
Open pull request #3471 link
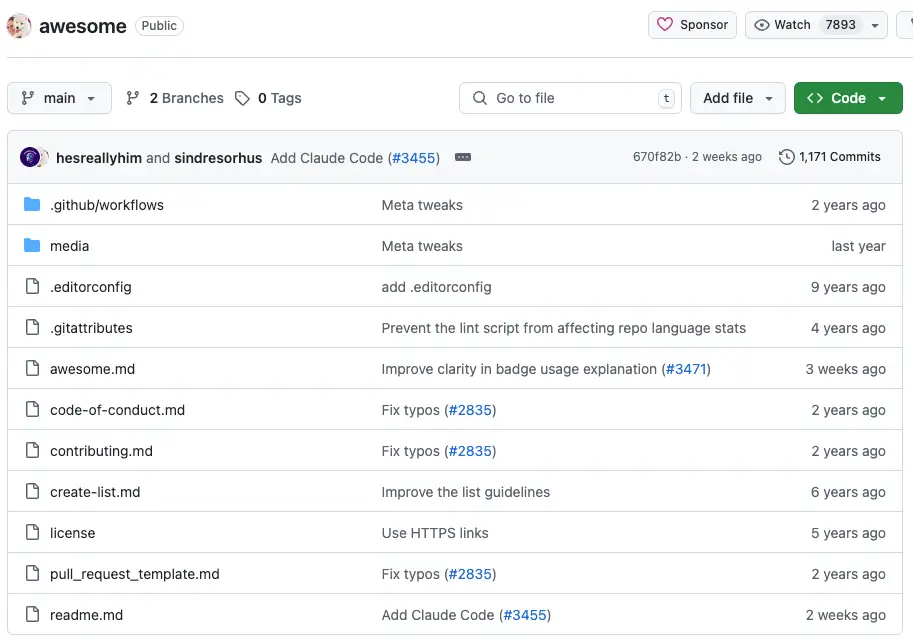[x=686, y=369]
